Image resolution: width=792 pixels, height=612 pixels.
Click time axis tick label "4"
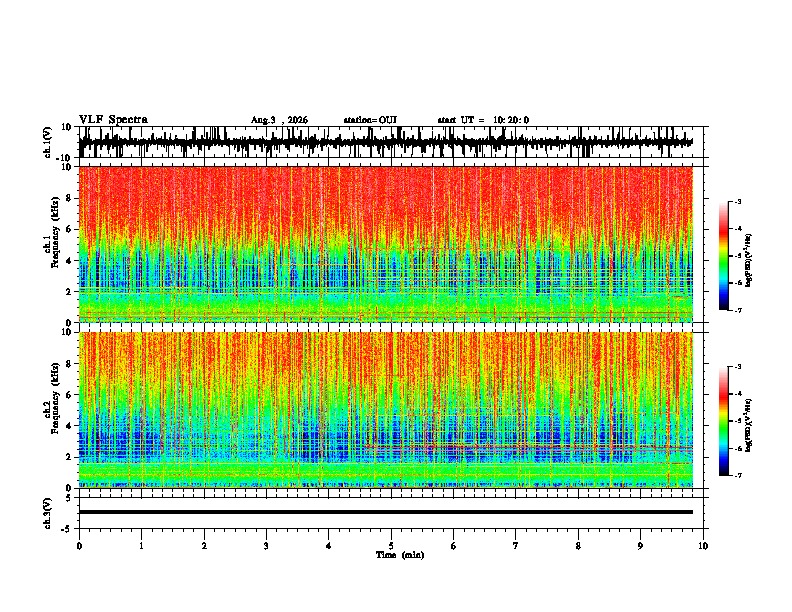329,546
